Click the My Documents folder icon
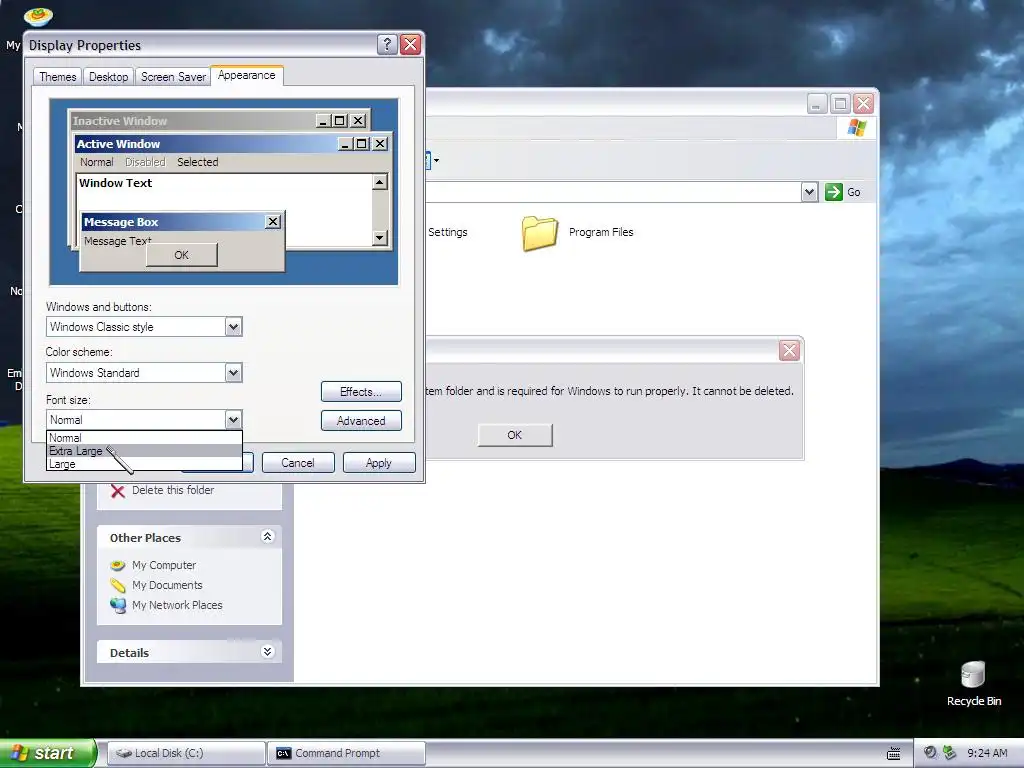This screenshot has width=1024, height=768. 118,585
